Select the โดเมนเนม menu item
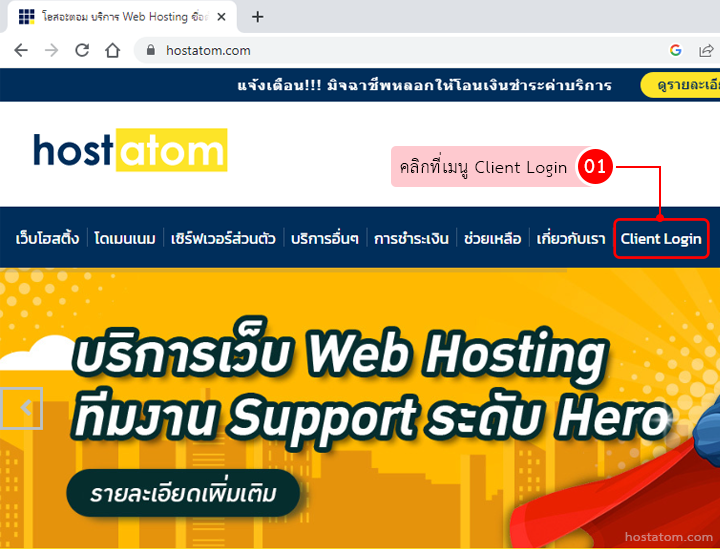Viewport: 720px width, 549px height. (125, 239)
